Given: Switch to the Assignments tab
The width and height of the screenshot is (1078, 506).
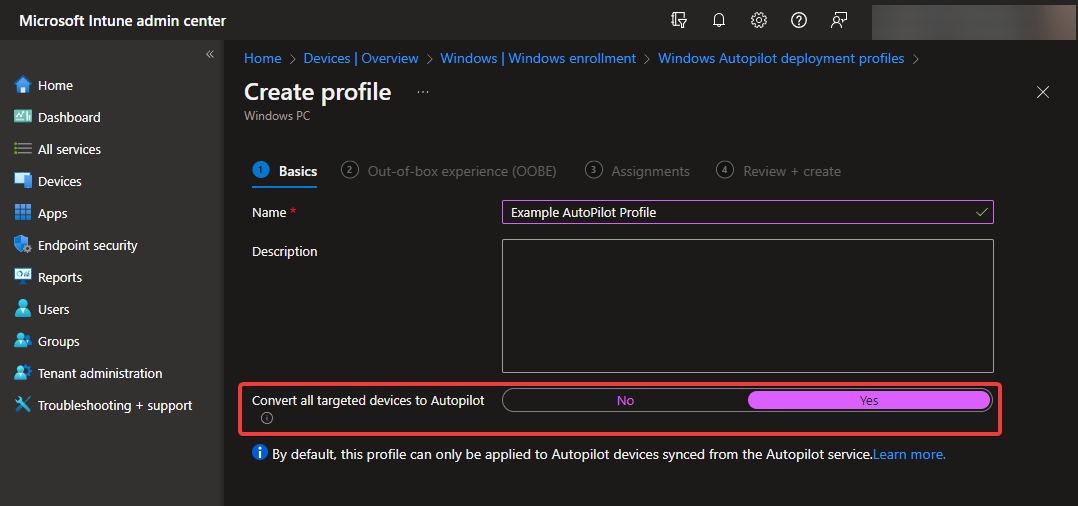Looking at the screenshot, I should [x=637, y=171].
